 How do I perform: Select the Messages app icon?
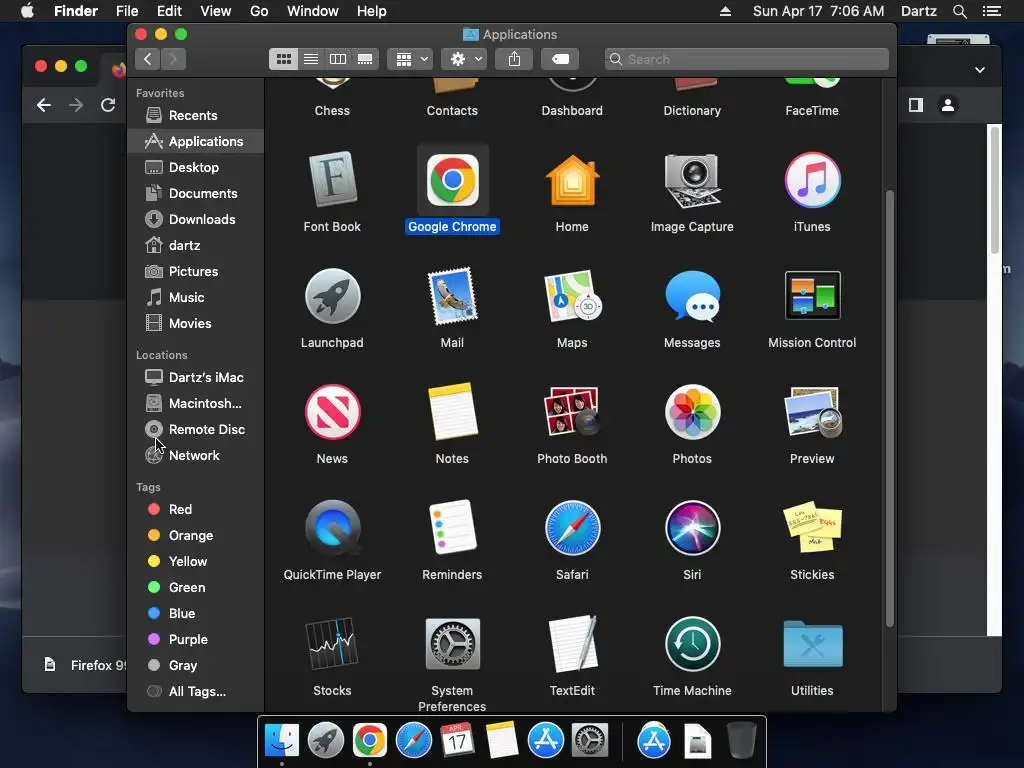click(692, 296)
